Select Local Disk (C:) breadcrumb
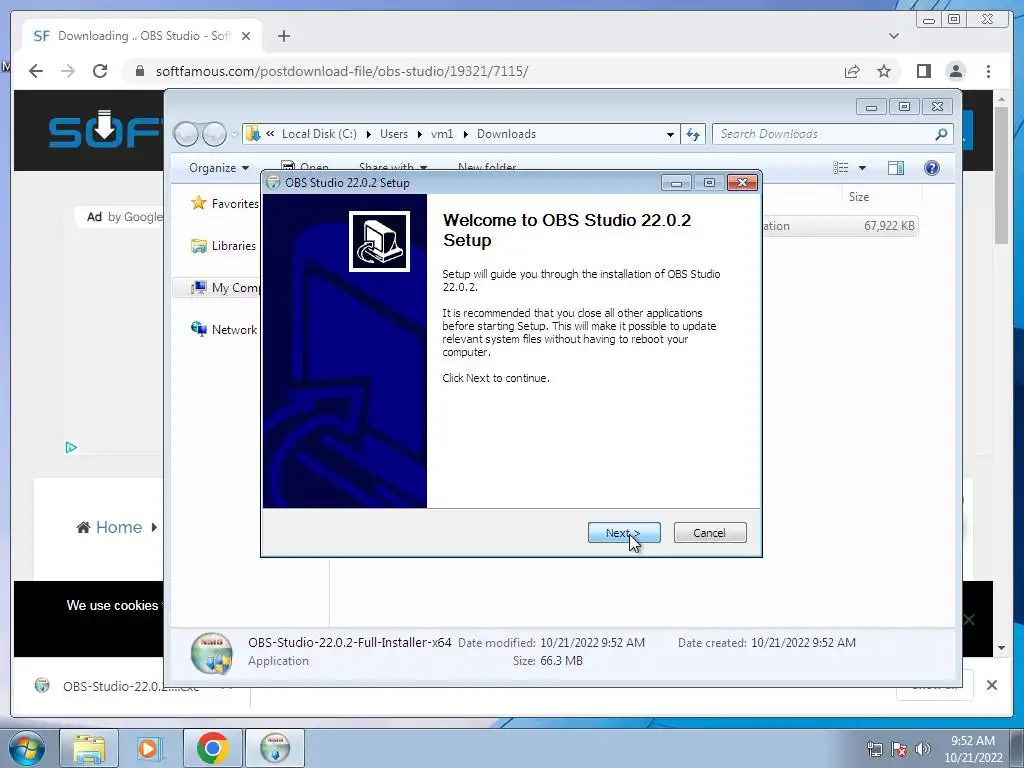The width and height of the screenshot is (1024, 768). pyautogui.click(x=319, y=134)
